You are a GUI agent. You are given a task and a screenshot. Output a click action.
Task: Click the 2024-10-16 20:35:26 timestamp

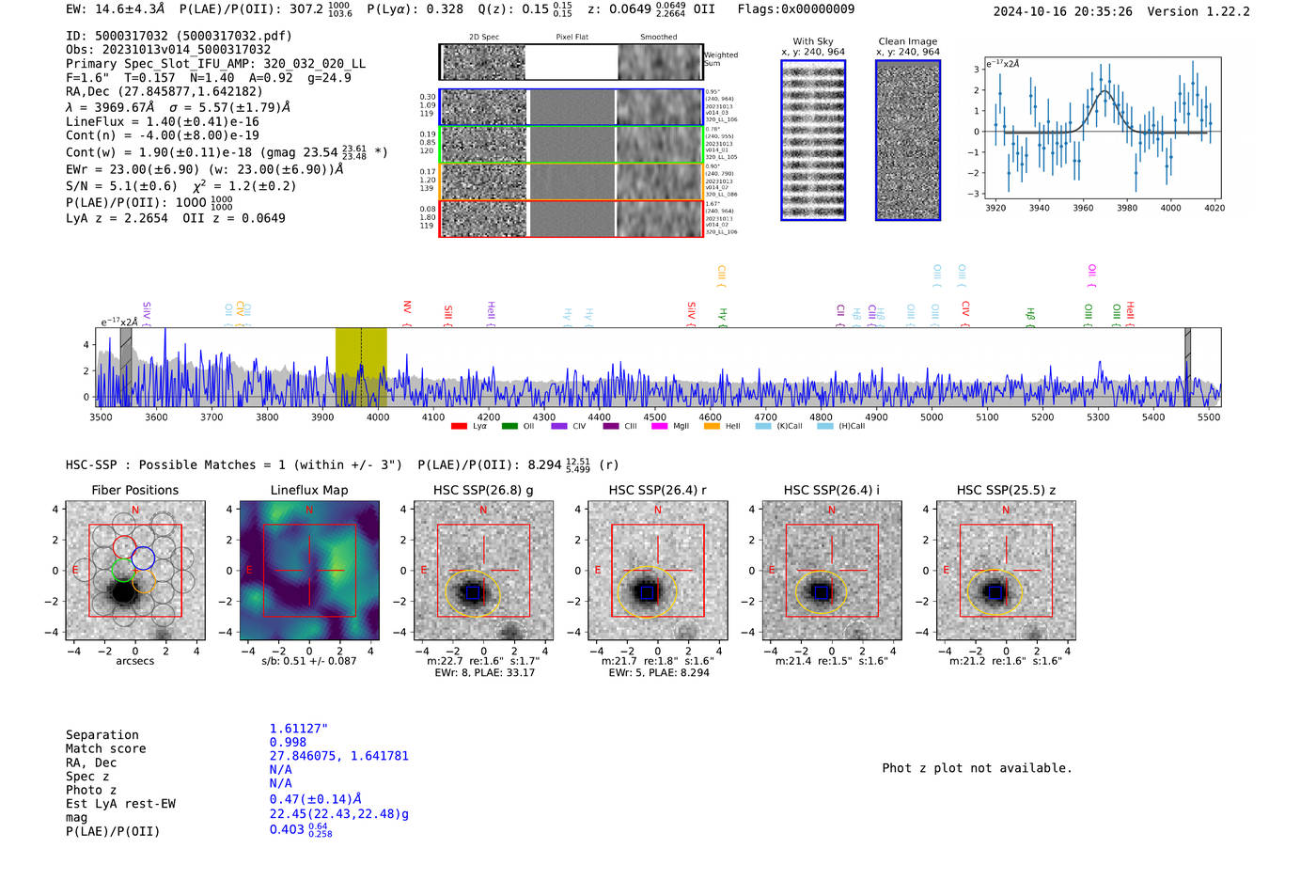click(x=1062, y=11)
